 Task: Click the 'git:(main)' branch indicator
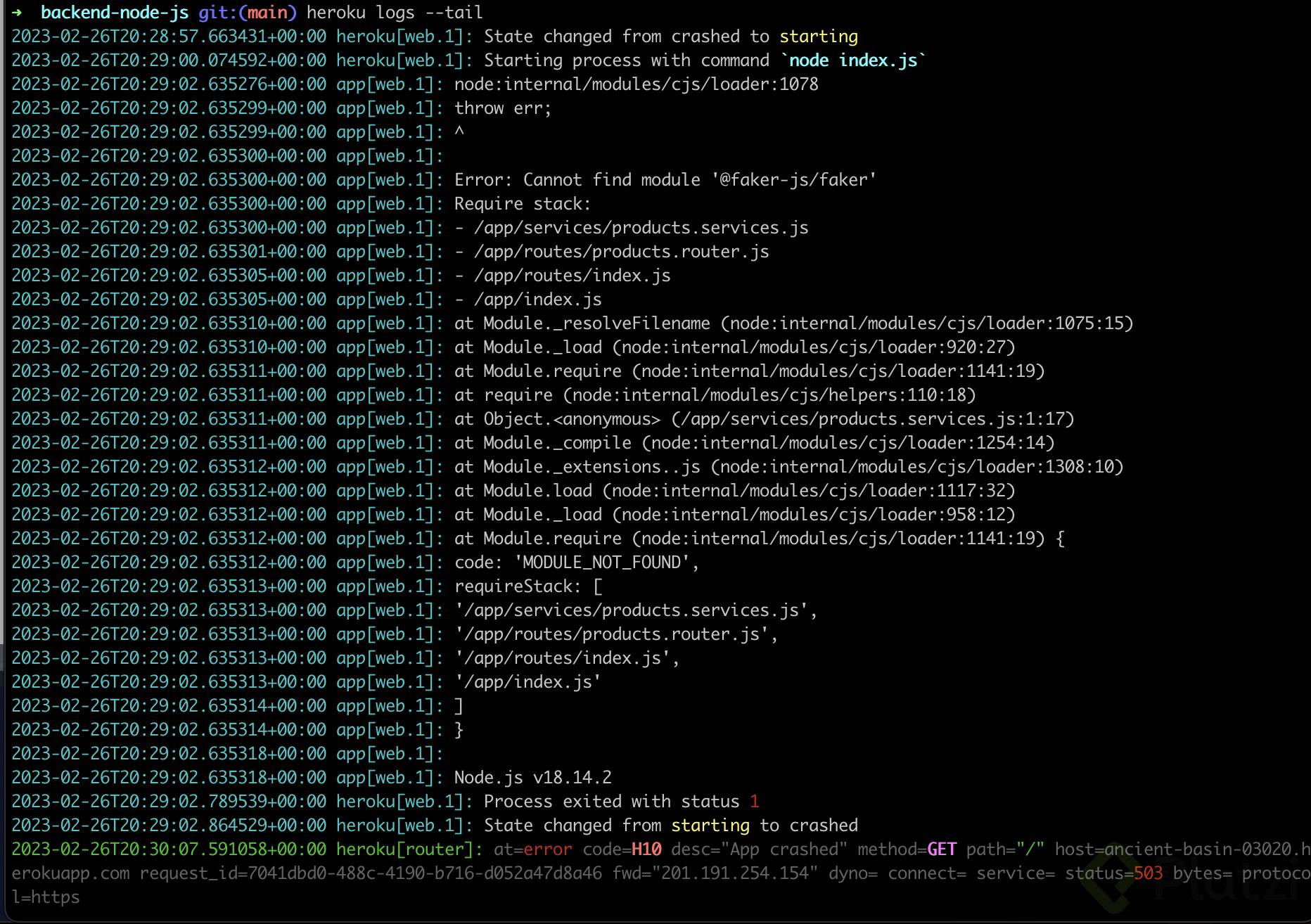pyautogui.click(x=248, y=13)
